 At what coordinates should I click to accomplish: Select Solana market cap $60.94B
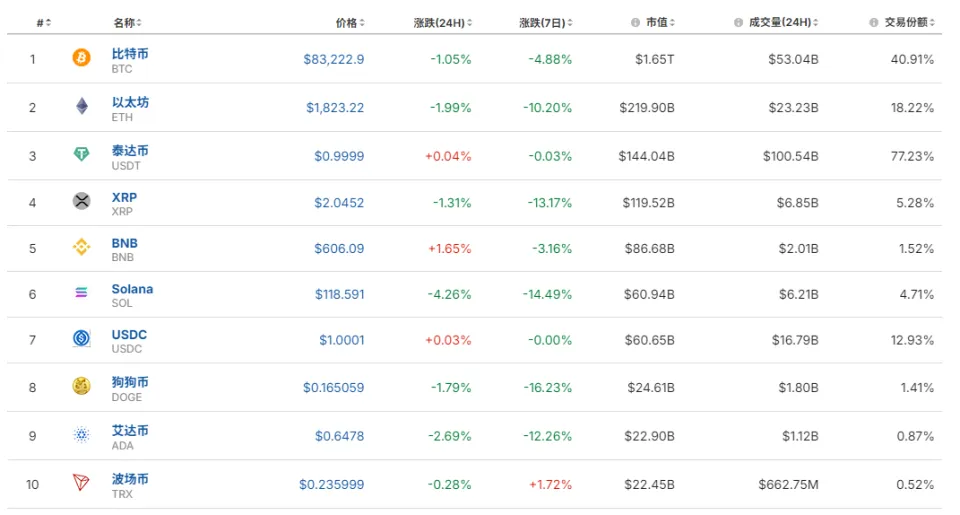(x=649, y=295)
